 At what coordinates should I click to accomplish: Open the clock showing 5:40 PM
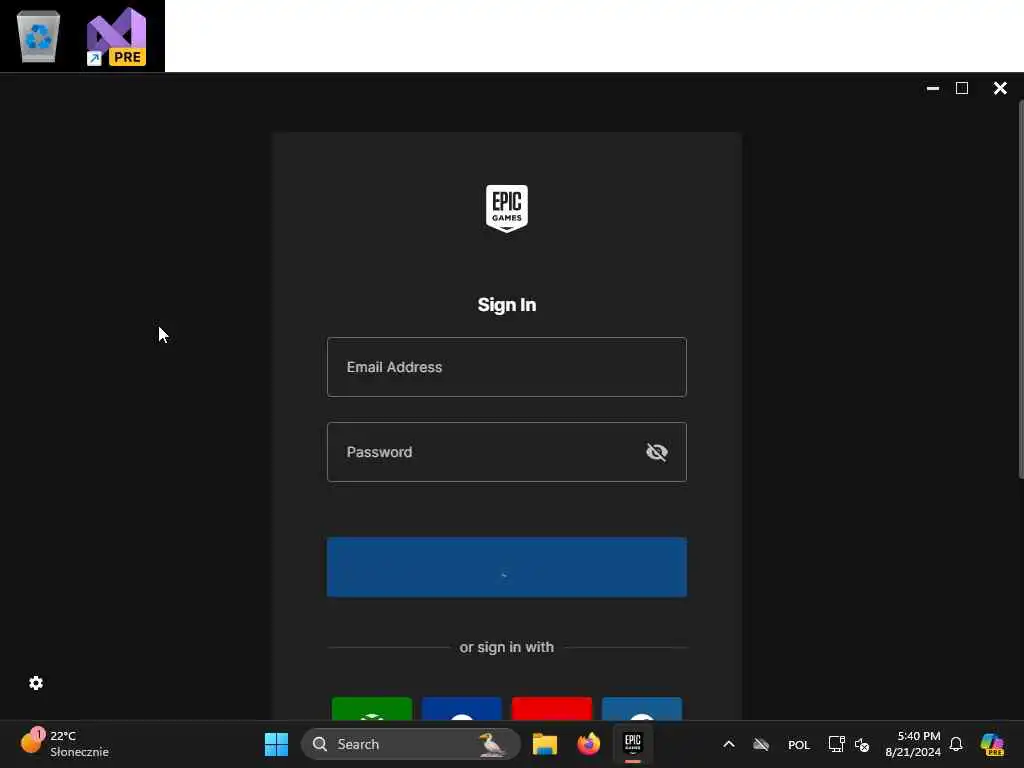(912, 744)
